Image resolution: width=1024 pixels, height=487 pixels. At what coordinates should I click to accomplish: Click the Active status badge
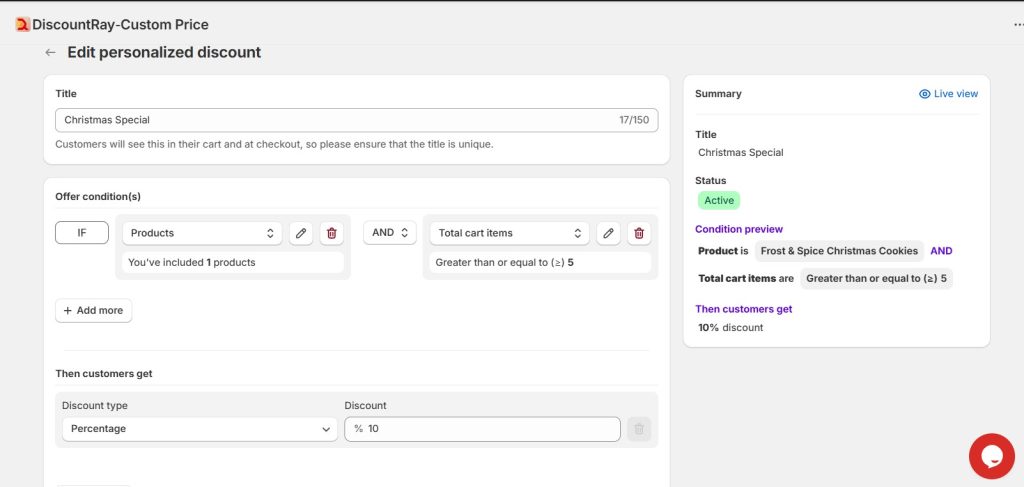[718, 200]
